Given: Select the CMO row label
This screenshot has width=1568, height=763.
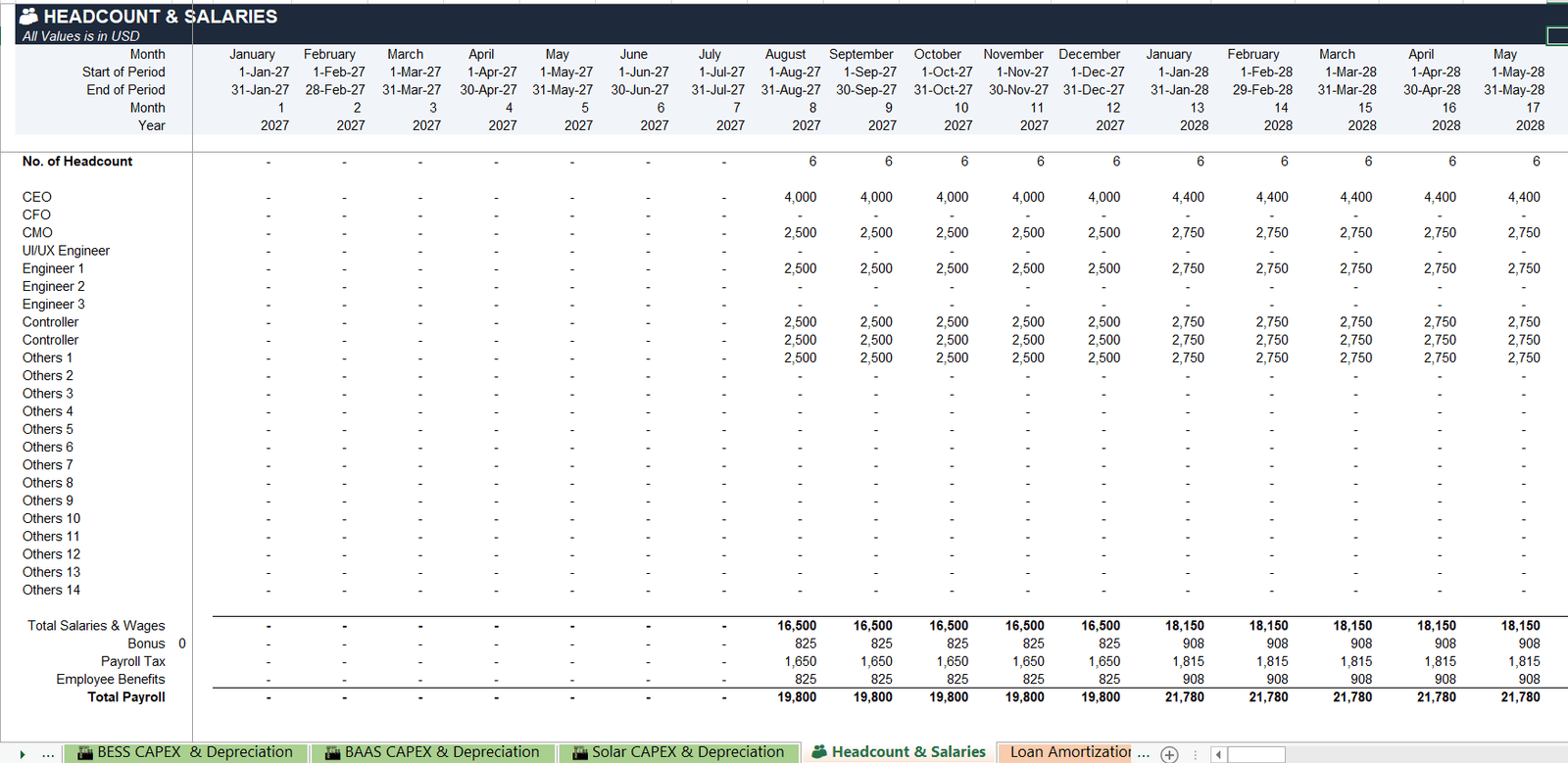Looking at the screenshot, I should 37,233.
